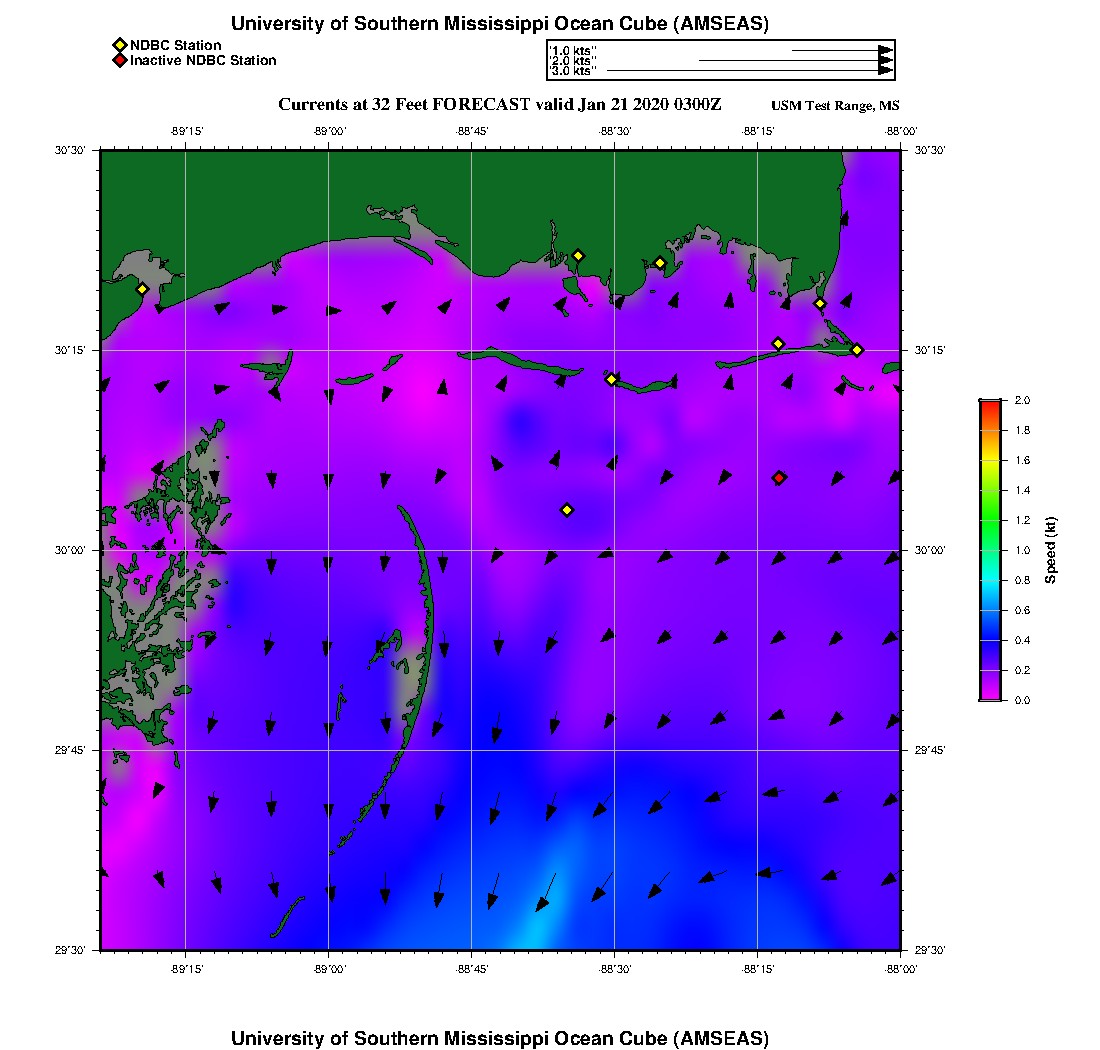This screenshot has height=1050, width=1100.
Task: Select the lone offshore yellow station north of 30'00'
Action: (x=567, y=510)
